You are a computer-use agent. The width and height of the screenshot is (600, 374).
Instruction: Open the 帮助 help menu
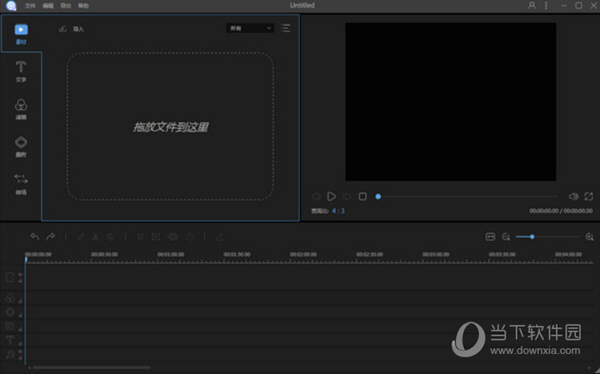coord(83,6)
